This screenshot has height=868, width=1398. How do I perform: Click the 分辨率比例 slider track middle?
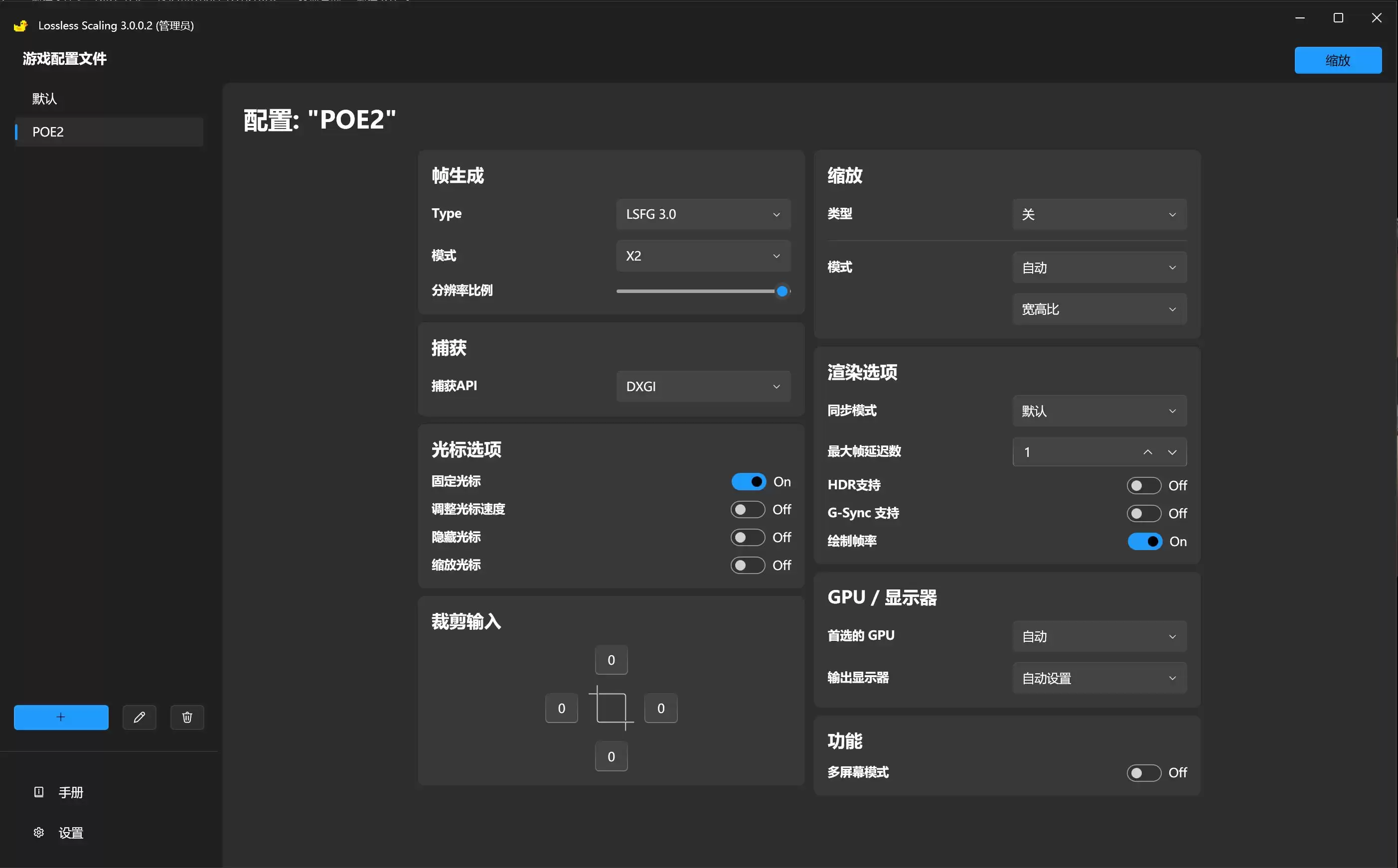[703, 291]
